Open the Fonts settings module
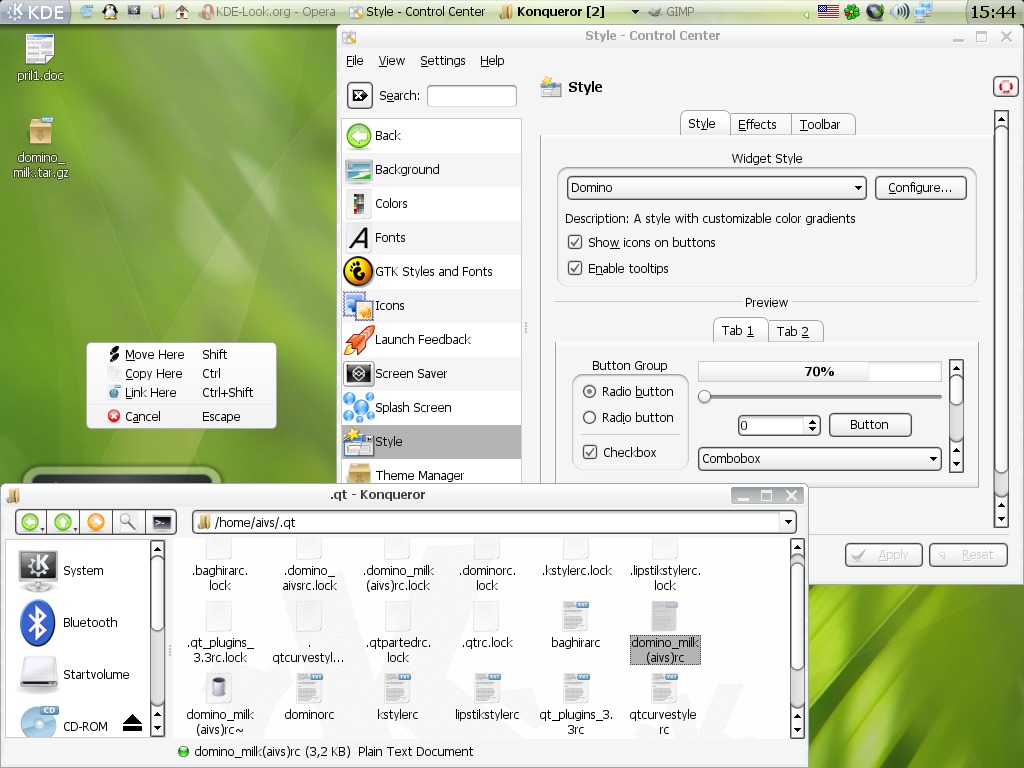1024x768 pixels. pos(432,238)
